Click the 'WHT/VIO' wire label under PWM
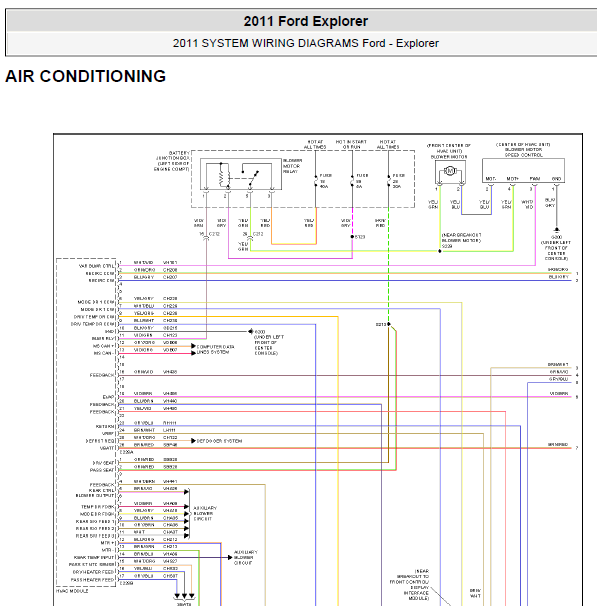 tap(527, 204)
